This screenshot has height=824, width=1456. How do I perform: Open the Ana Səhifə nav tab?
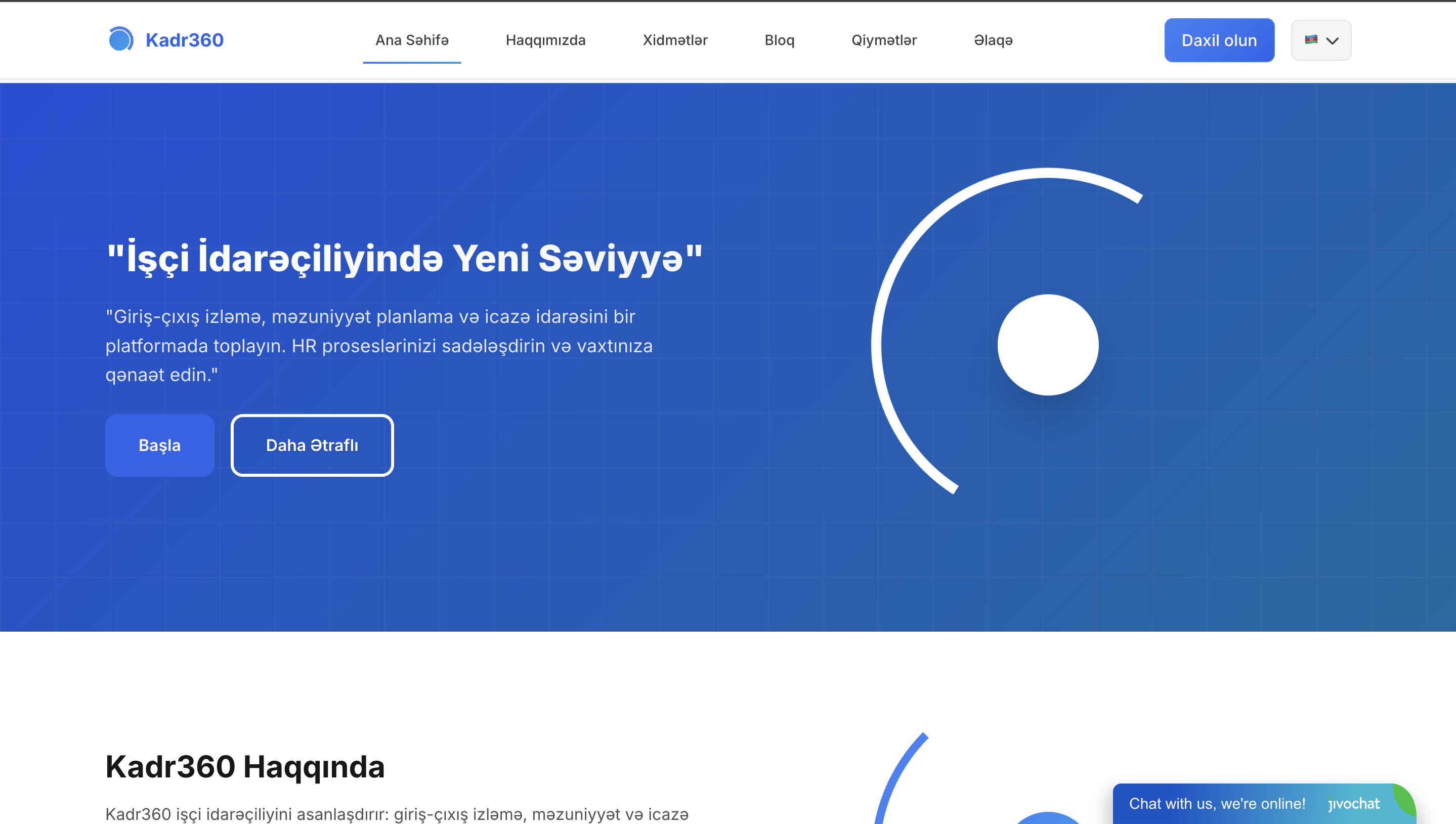tap(412, 40)
